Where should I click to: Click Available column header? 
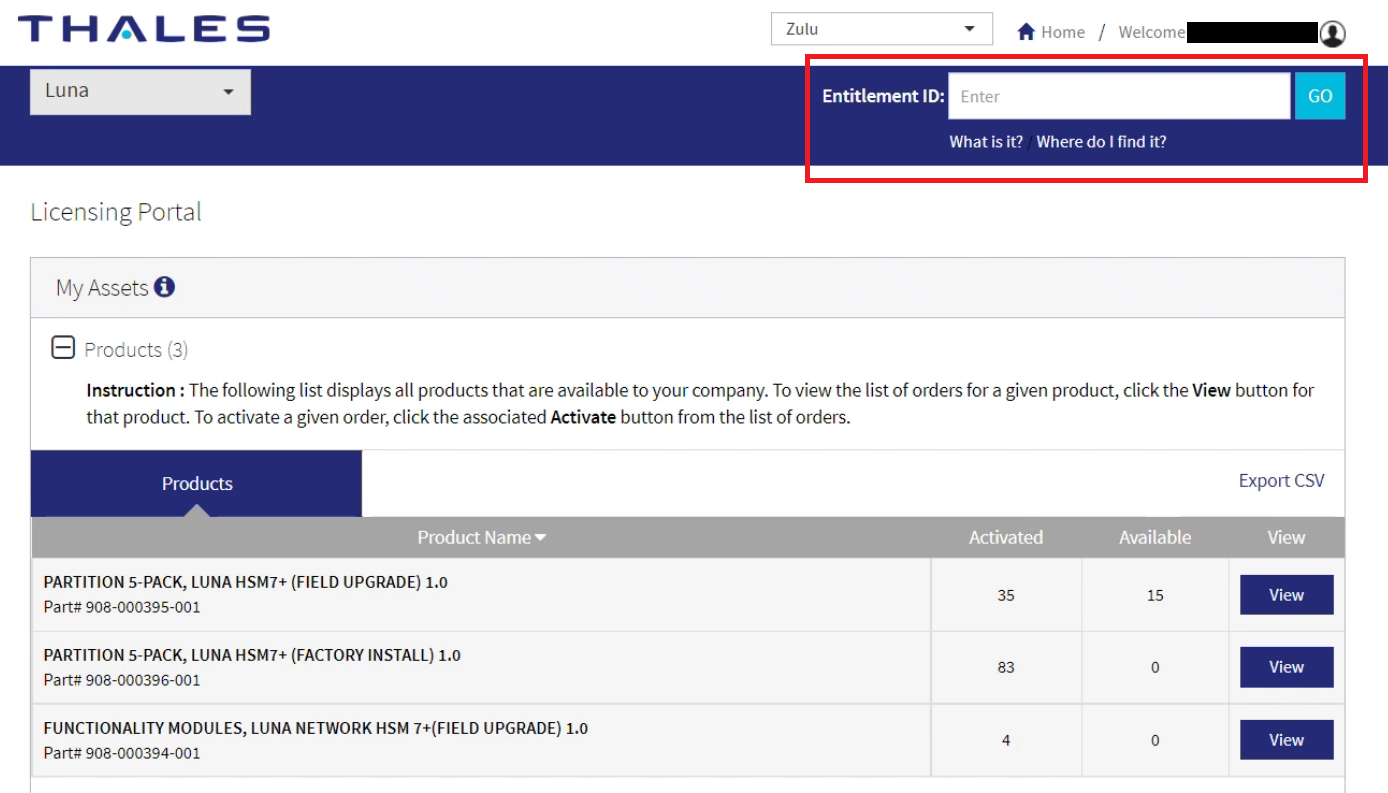tap(1155, 537)
